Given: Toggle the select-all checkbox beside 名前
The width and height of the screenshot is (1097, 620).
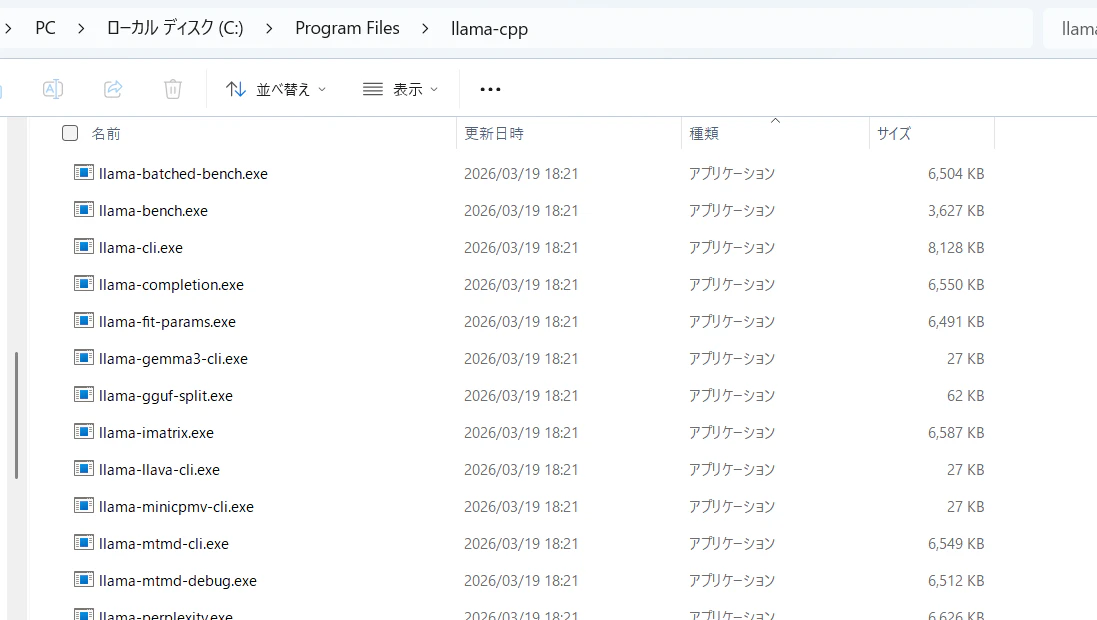Looking at the screenshot, I should (70, 133).
